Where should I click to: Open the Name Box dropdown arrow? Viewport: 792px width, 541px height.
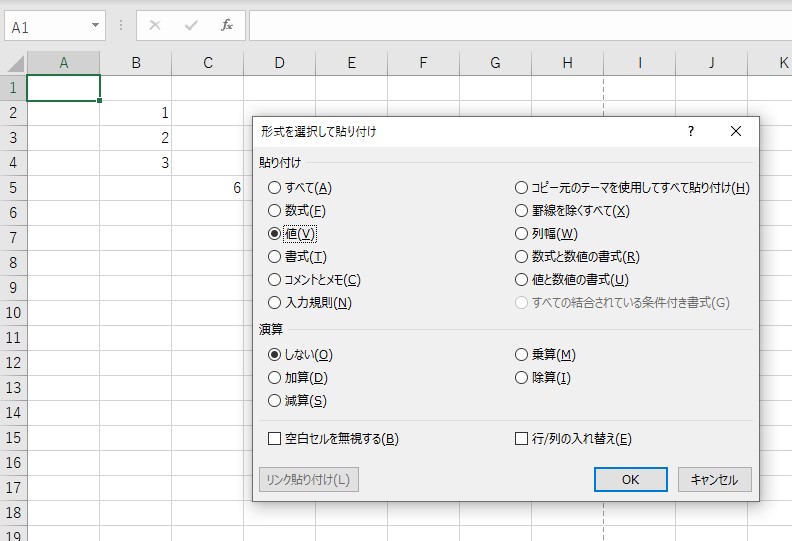click(95, 26)
